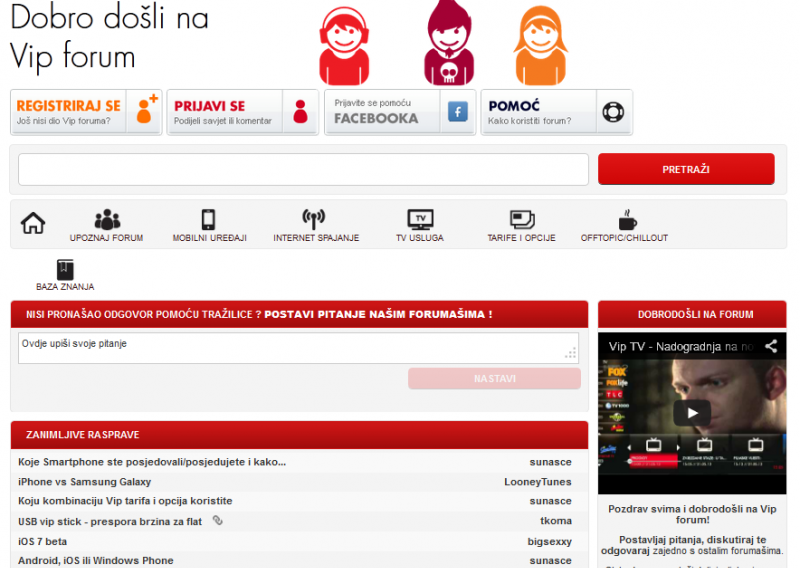Click the red person login icon
The width and height of the screenshot is (800, 568).
tap(301, 111)
